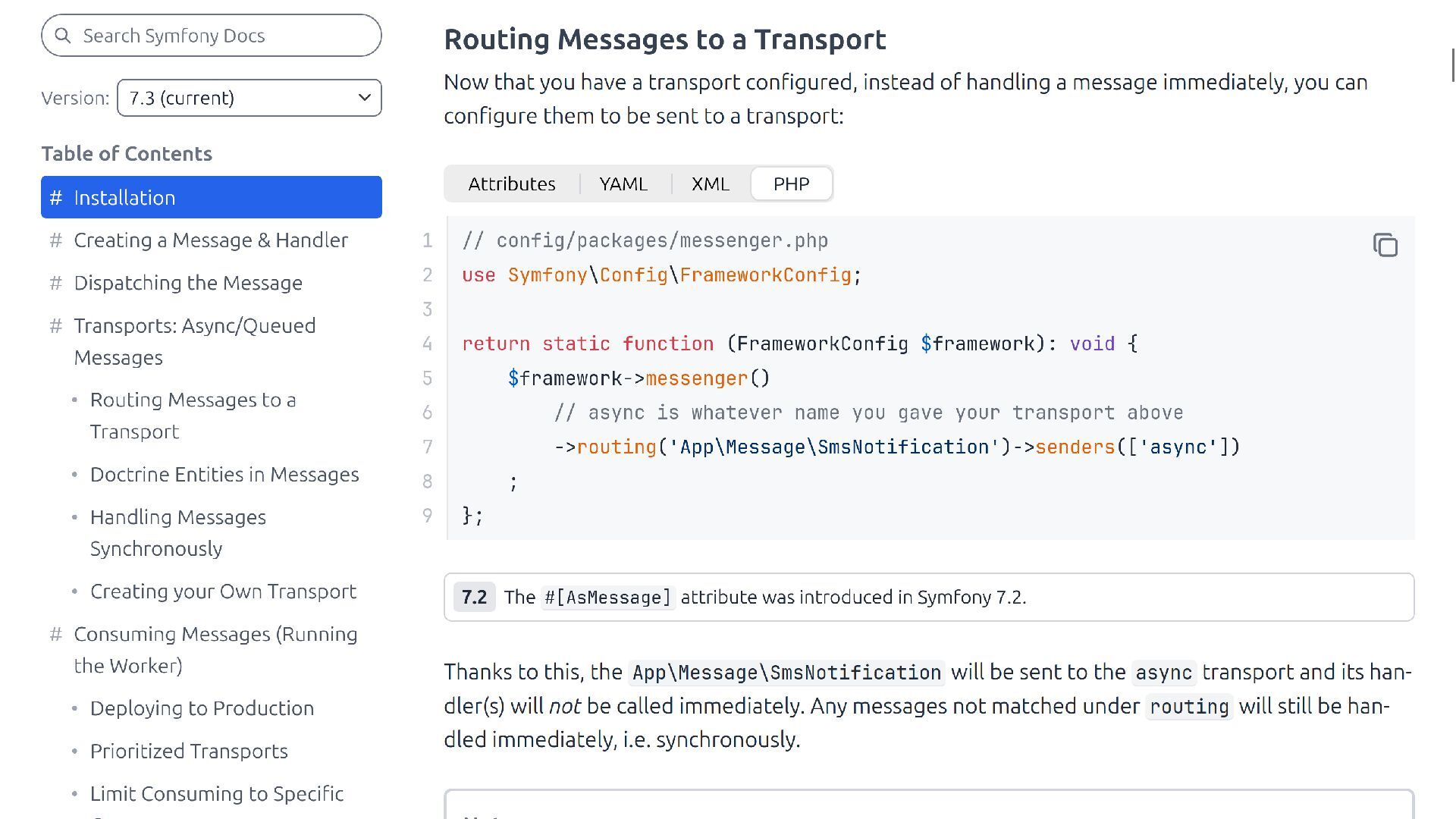The image size is (1456, 819).
Task: Switch to the YAML code tab
Action: tap(623, 184)
